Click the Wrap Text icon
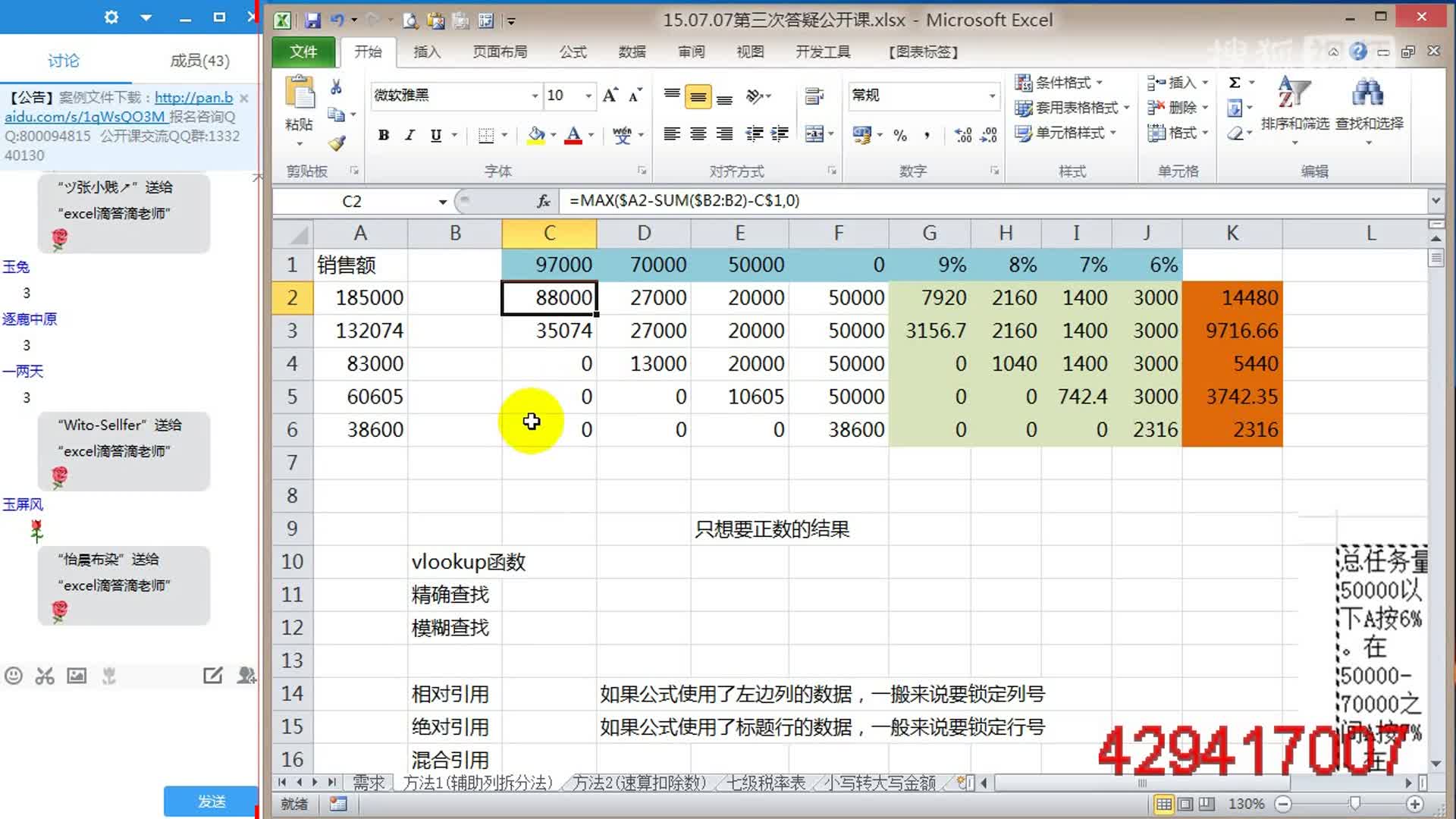The width and height of the screenshot is (1456, 819). (x=814, y=96)
